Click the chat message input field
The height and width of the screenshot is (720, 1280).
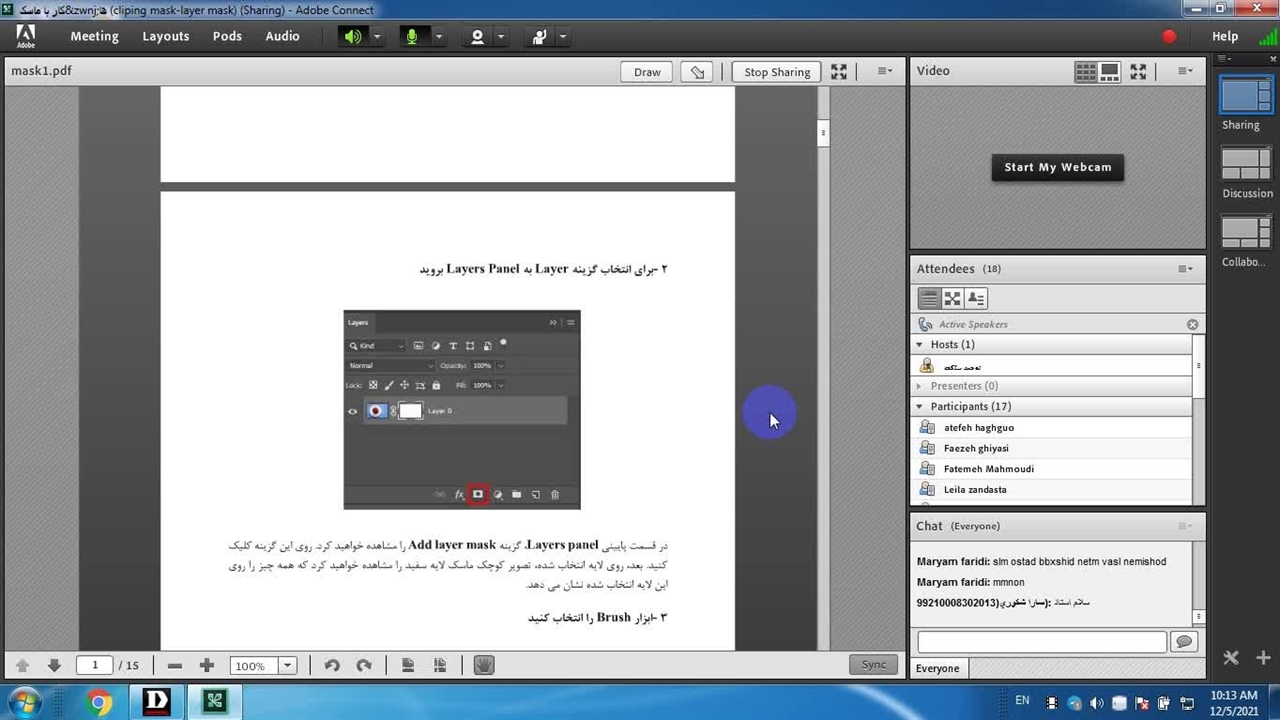point(1041,641)
